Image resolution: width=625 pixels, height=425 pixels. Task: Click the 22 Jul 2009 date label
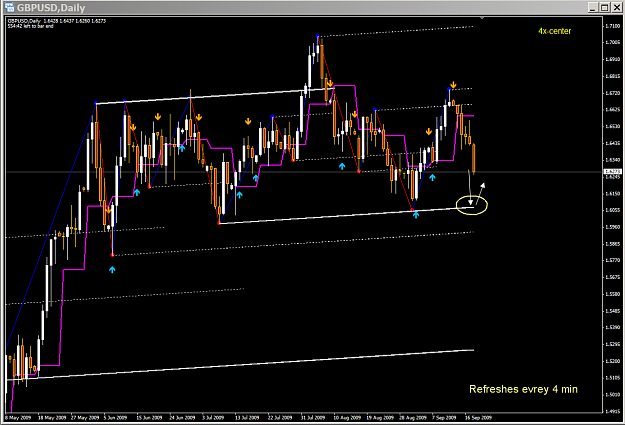pos(280,418)
